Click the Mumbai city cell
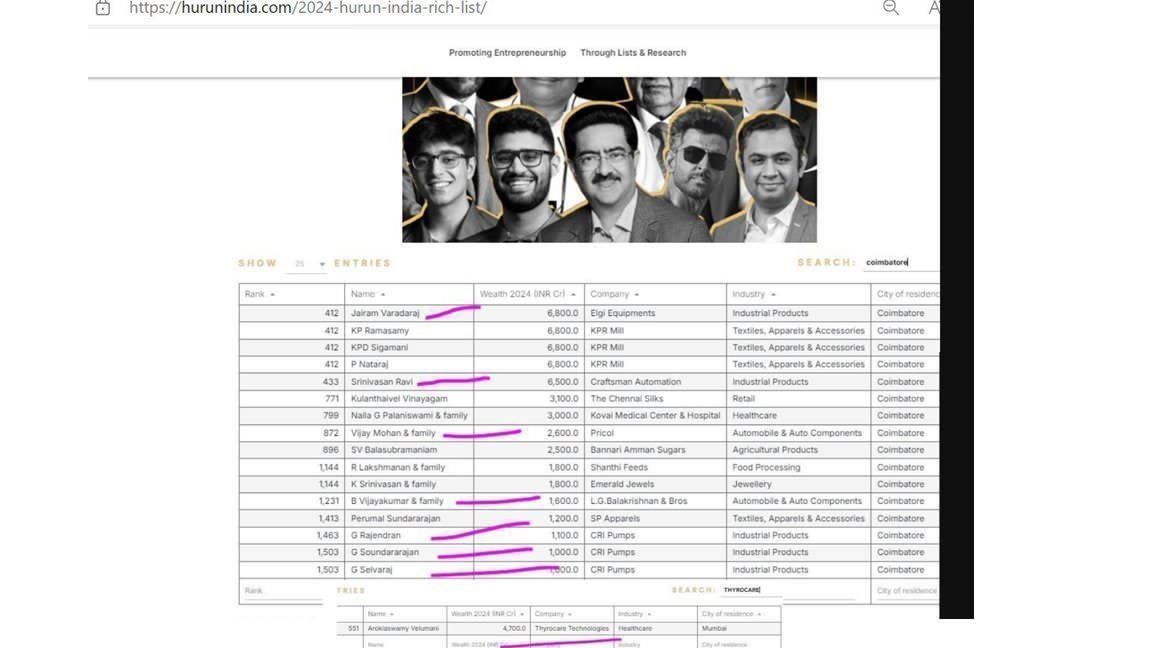 click(738, 629)
